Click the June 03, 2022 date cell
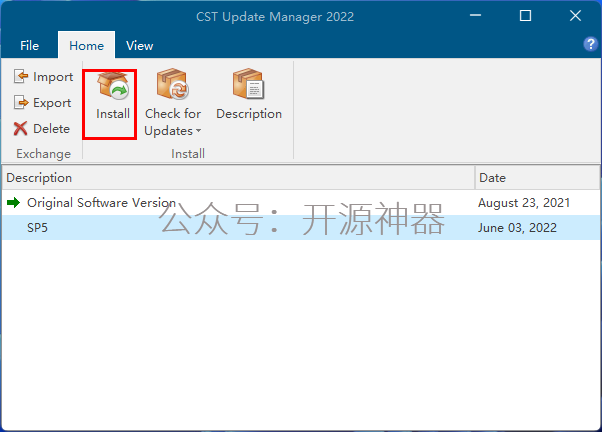Image resolution: width=602 pixels, height=432 pixels. (517, 228)
